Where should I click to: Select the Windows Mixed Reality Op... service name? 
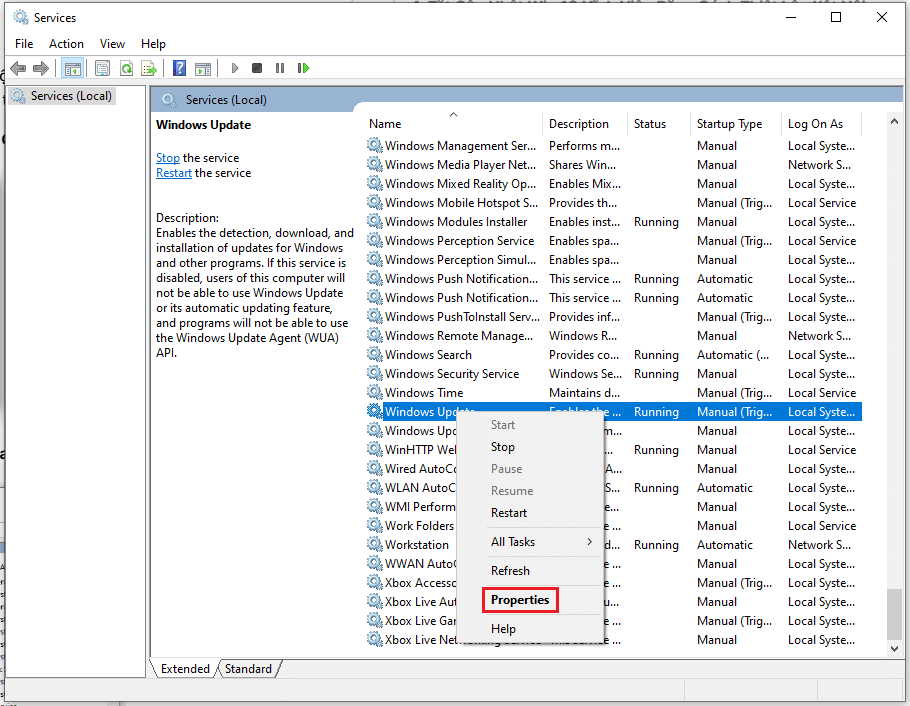(460, 183)
